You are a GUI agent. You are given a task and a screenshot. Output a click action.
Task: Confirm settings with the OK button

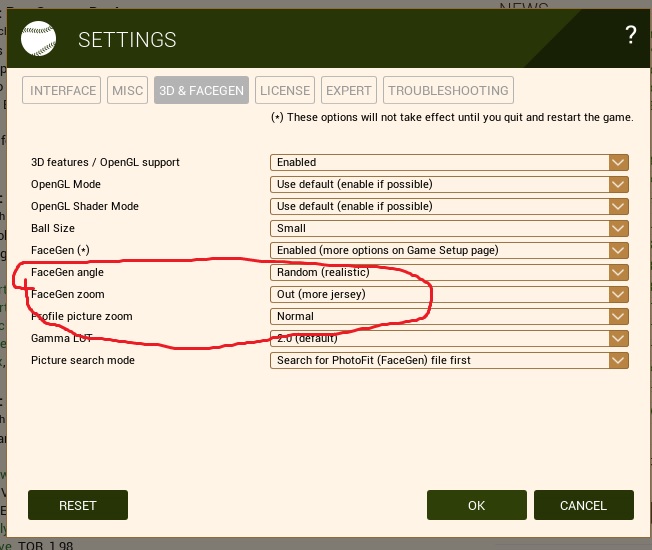tap(476, 505)
